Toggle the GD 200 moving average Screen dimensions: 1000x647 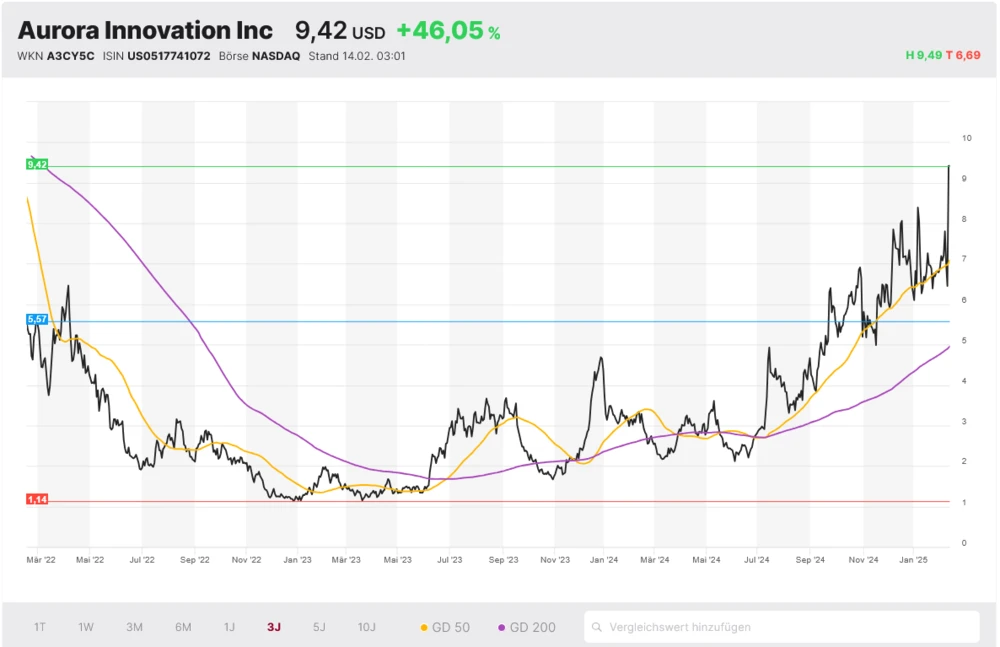530,627
